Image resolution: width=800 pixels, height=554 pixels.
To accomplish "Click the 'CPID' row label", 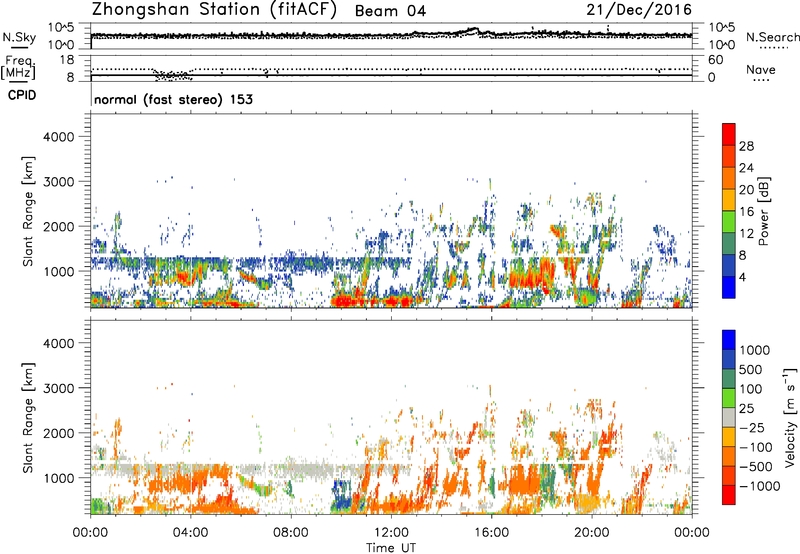I will click(x=22, y=95).
